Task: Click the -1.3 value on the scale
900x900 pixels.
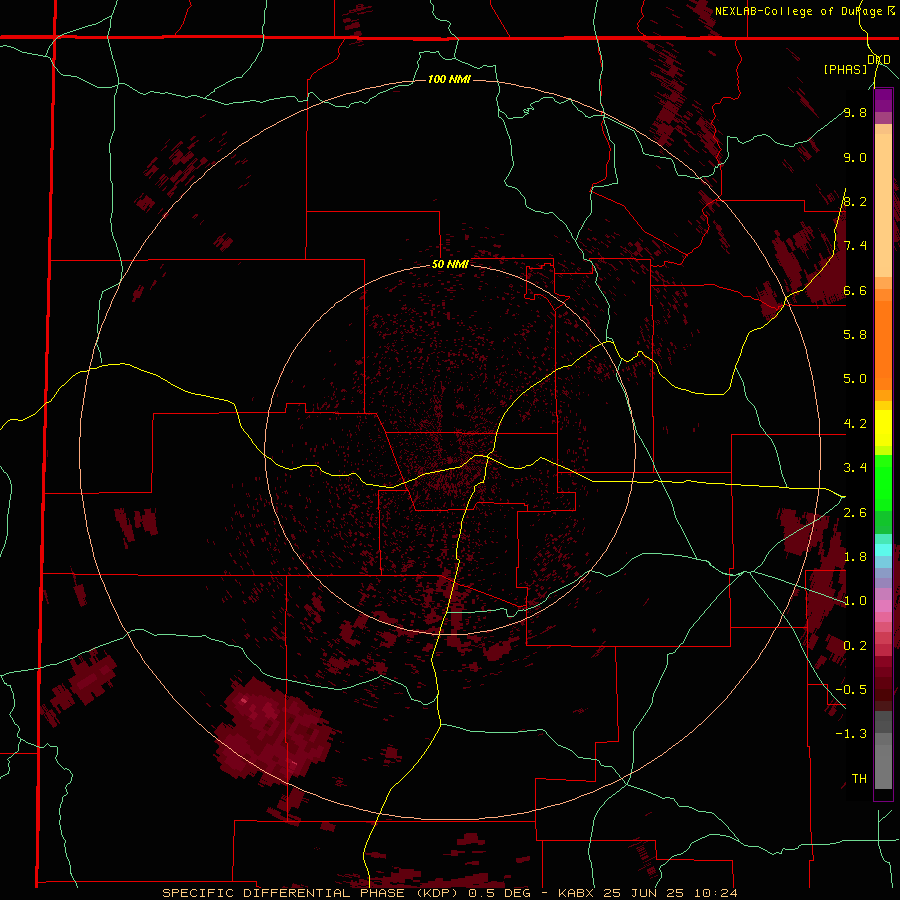Action: (x=851, y=734)
